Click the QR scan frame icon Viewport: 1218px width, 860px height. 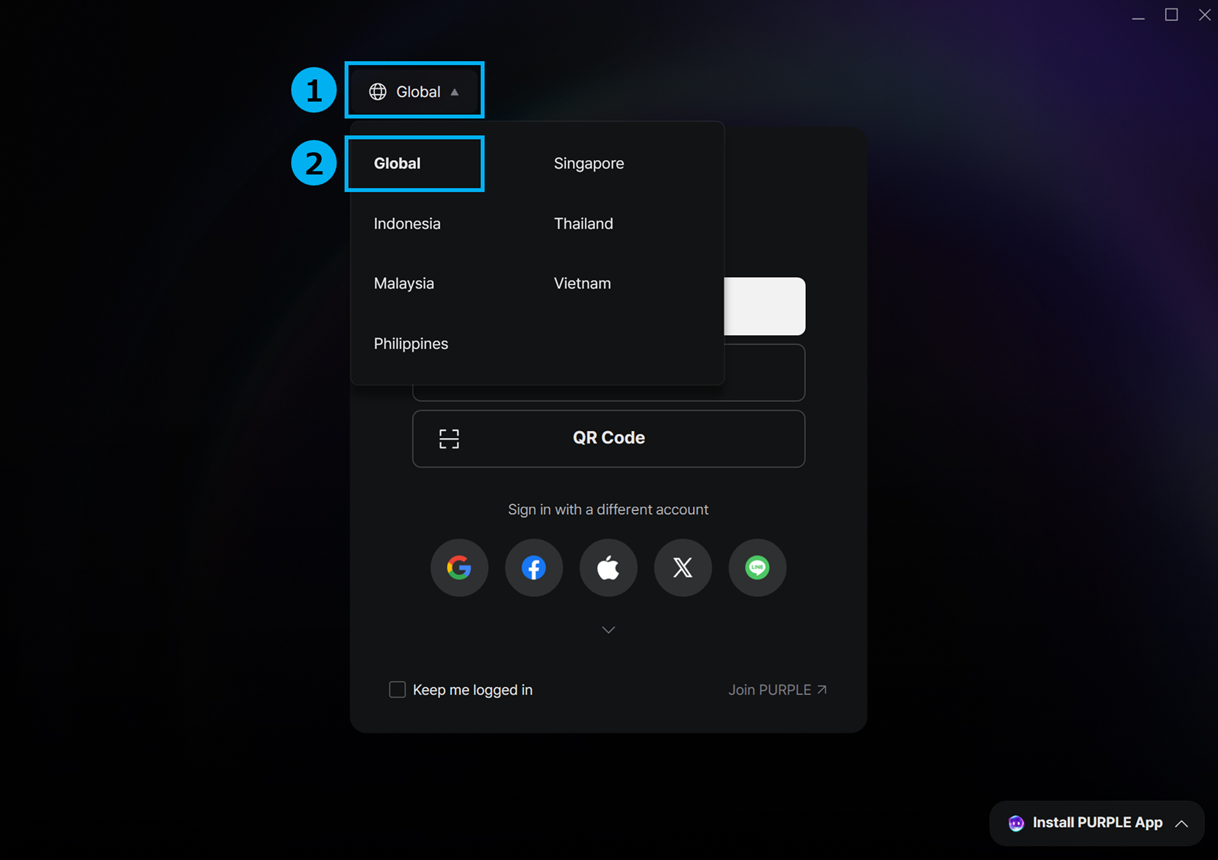coord(449,438)
